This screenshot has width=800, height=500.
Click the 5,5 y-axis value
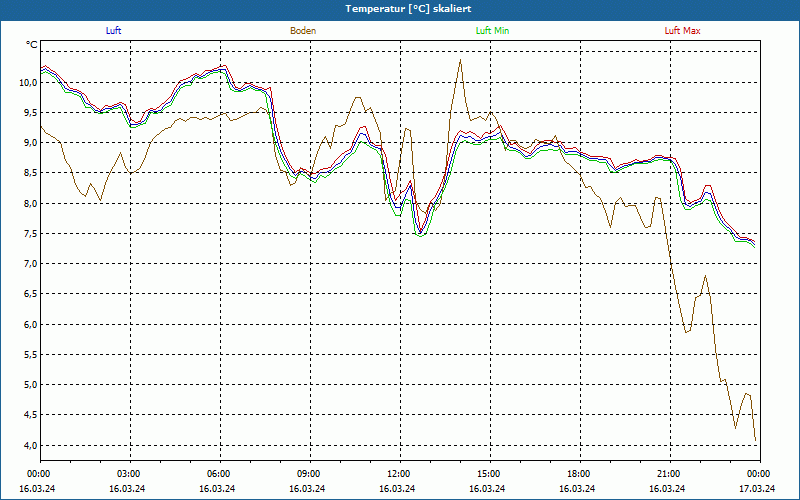[31, 355]
